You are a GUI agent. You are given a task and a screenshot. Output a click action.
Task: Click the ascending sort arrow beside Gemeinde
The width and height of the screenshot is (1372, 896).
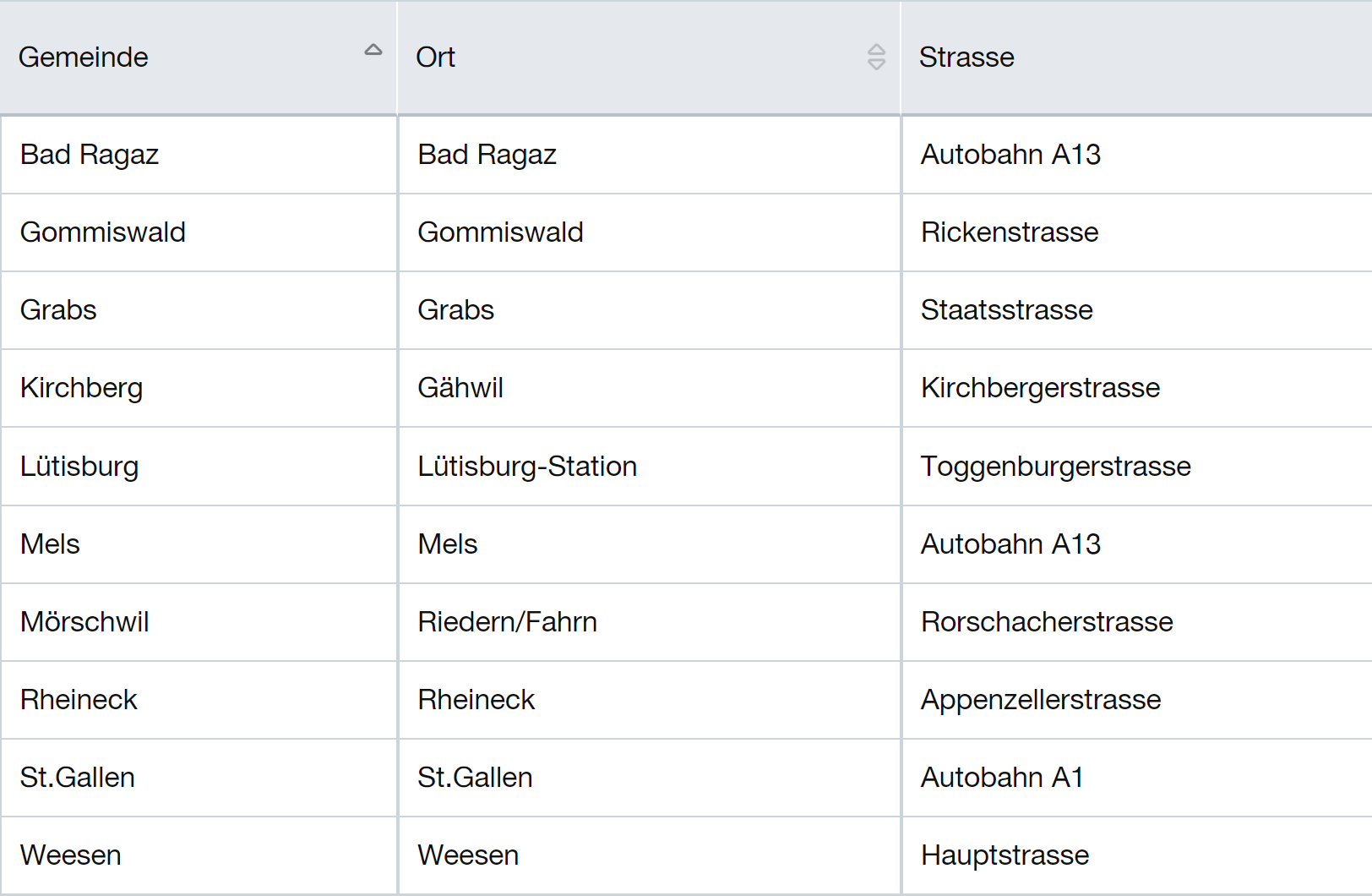(372, 51)
